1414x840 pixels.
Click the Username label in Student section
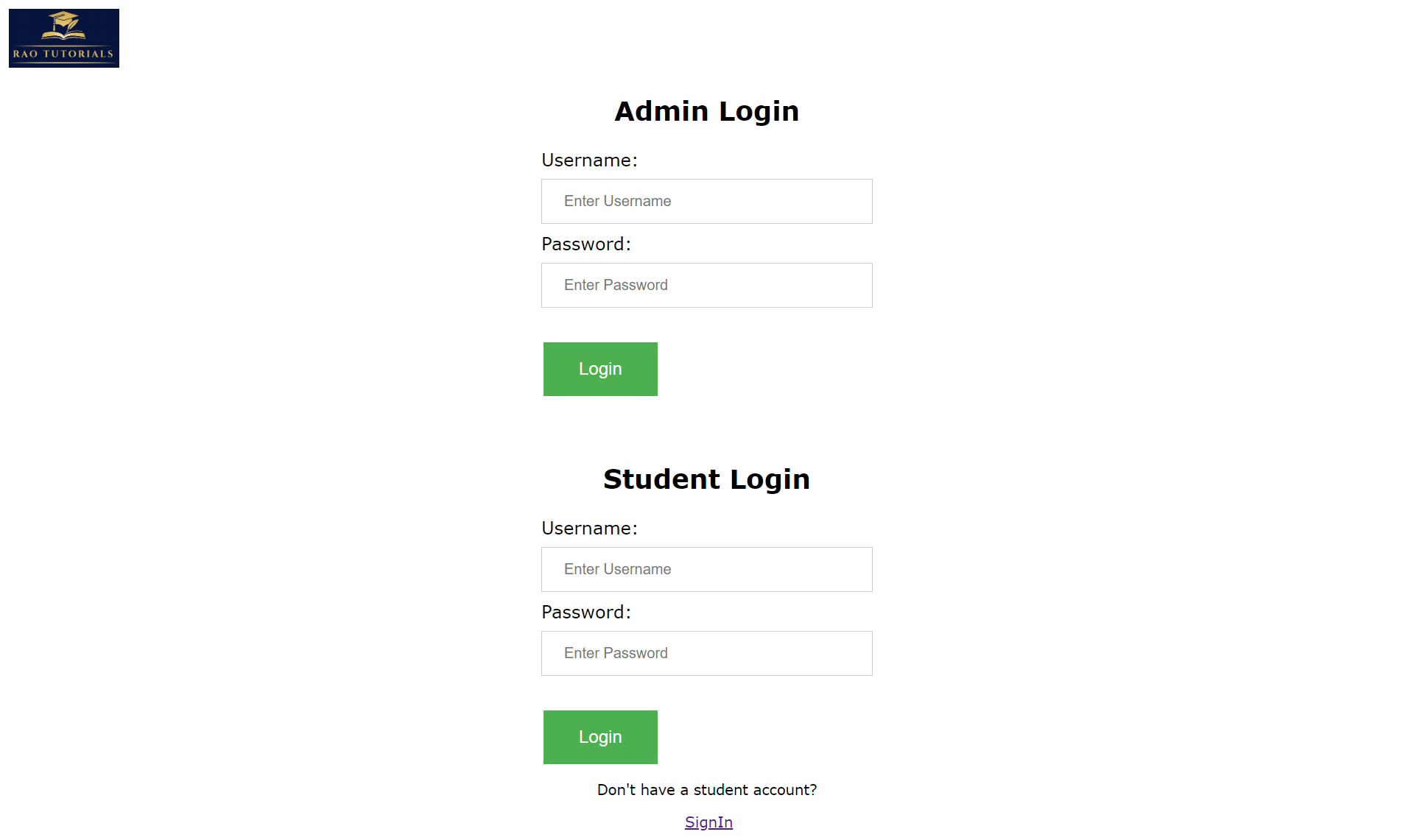coord(588,528)
